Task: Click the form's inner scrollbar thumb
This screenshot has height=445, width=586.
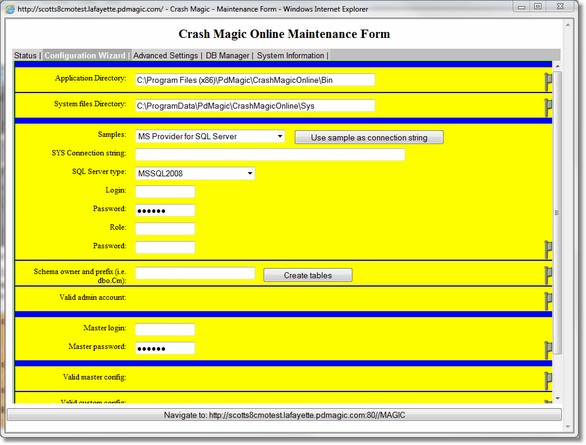Action: (557, 212)
